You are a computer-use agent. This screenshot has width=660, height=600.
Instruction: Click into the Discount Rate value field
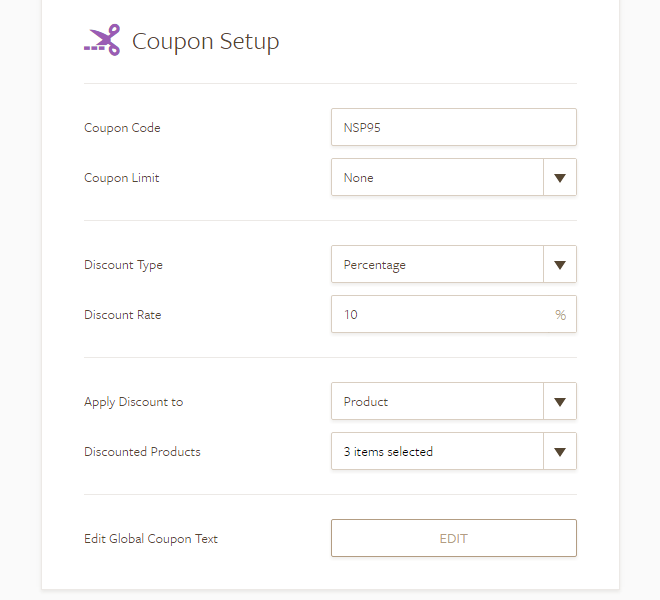440,315
